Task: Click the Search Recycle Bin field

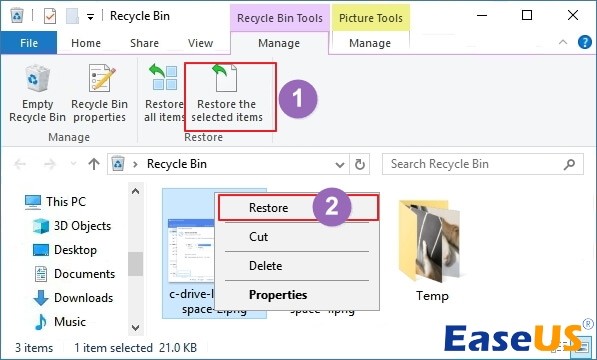Action: (482, 164)
